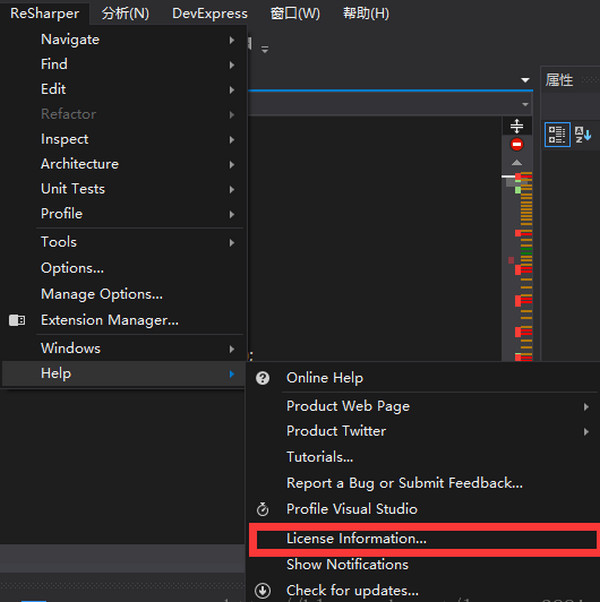Expand the Product Web Page submenu
The width and height of the screenshot is (600, 602).
[x=586, y=407]
